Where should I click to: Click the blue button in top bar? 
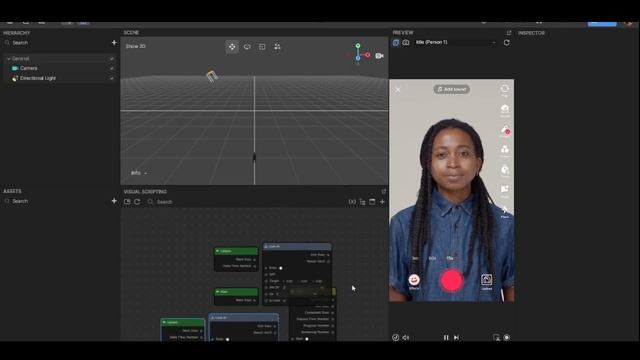(602, 24)
